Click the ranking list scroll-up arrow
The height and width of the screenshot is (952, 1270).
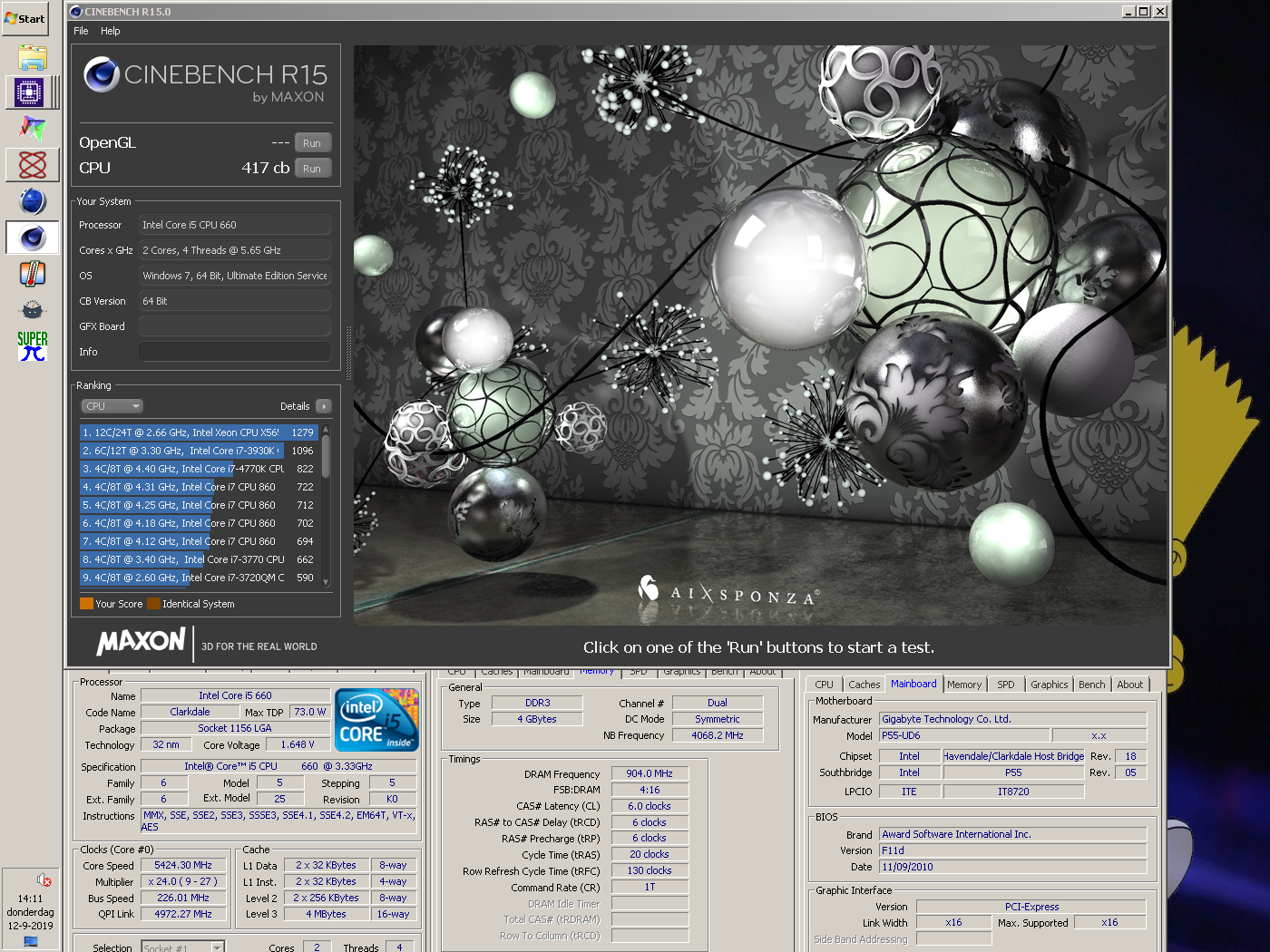pos(326,430)
